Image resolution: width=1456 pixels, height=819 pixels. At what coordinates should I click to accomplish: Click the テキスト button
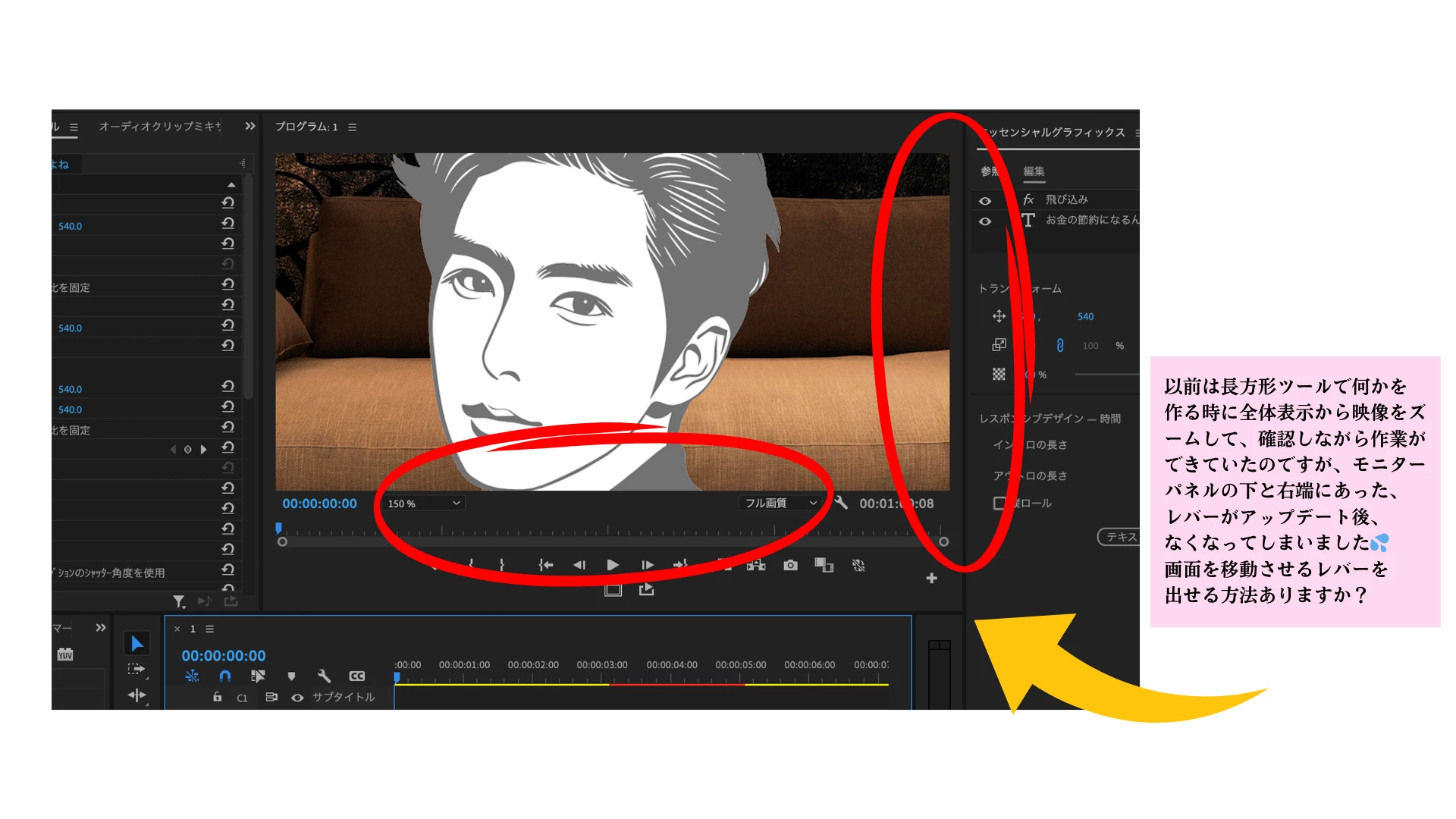[1120, 537]
